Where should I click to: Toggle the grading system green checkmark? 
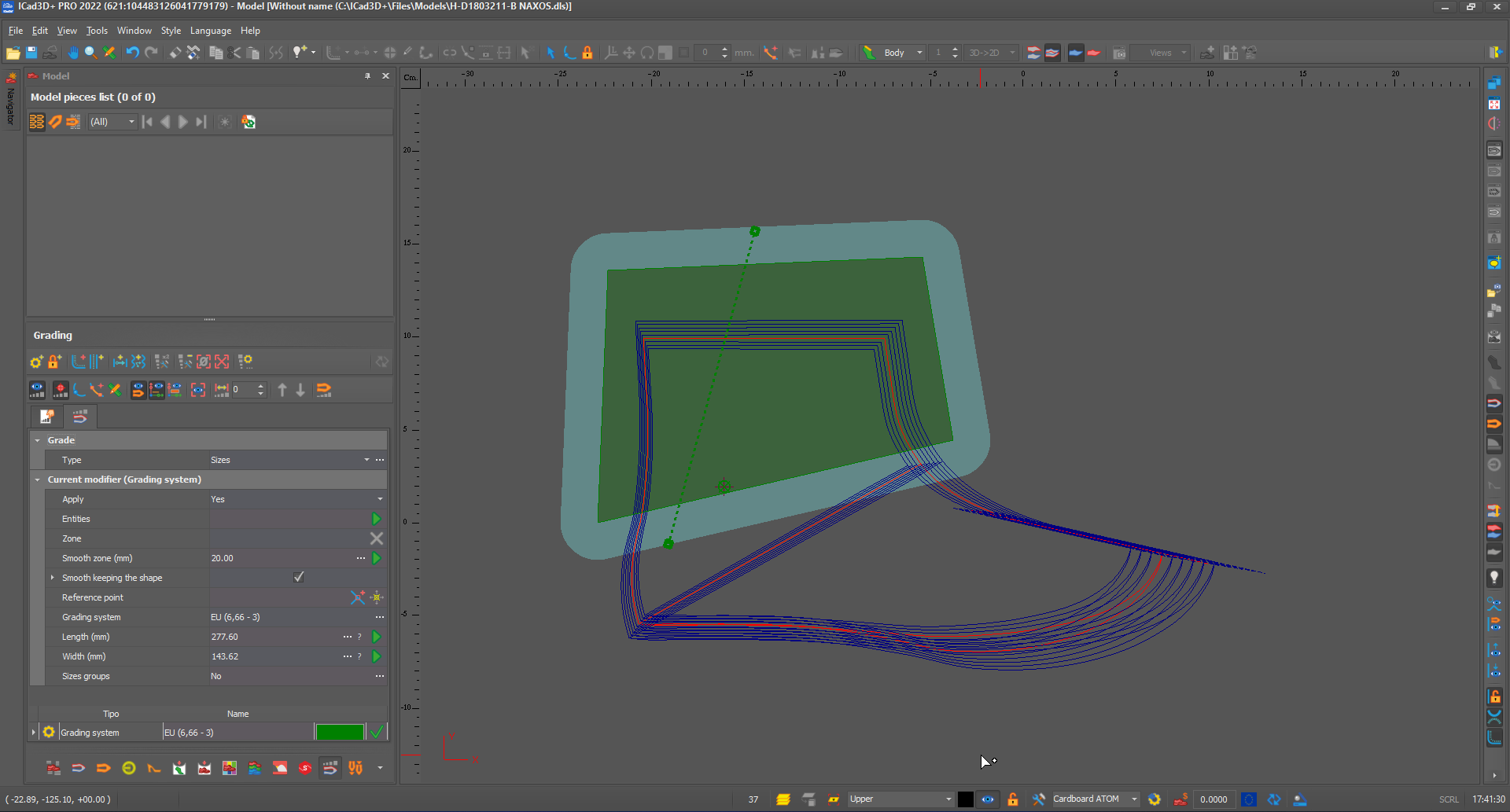[x=377, y=733]
